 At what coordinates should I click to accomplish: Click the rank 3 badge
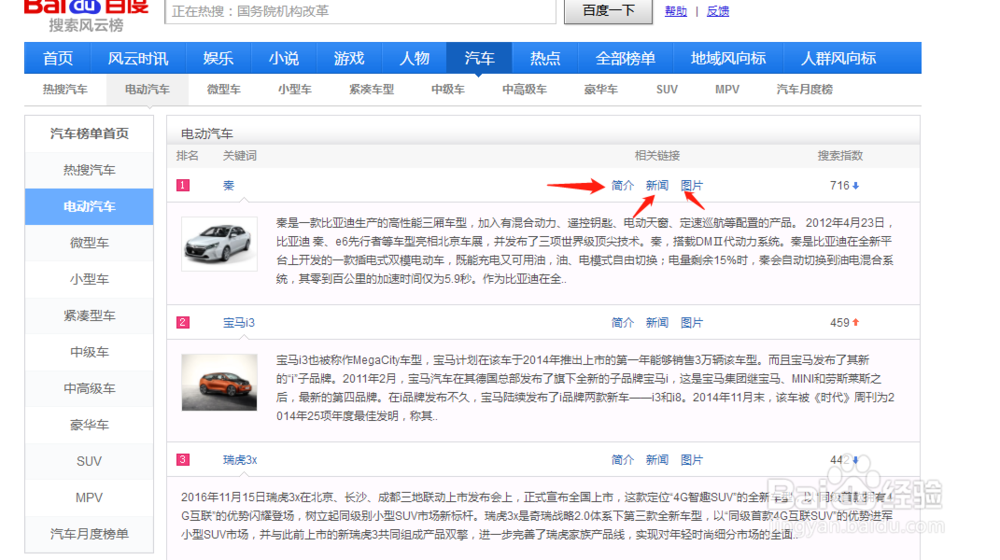pyautogui.click(x=183, y=459)
